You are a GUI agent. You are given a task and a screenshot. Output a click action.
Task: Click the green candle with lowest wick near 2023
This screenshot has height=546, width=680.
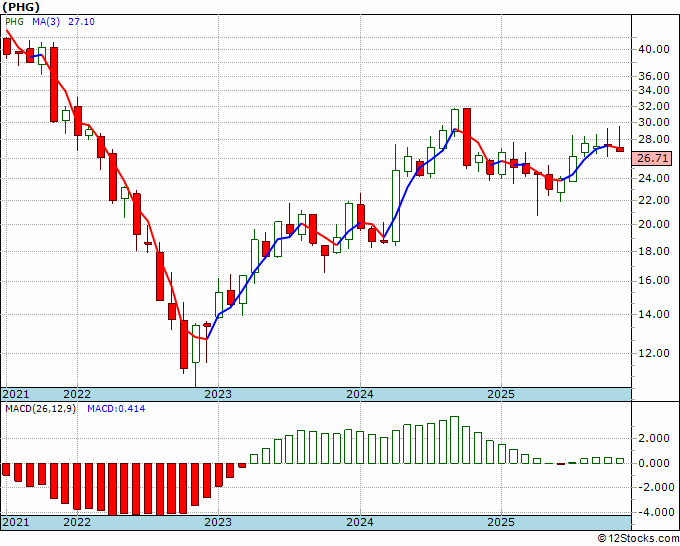(x=196, y=343)
